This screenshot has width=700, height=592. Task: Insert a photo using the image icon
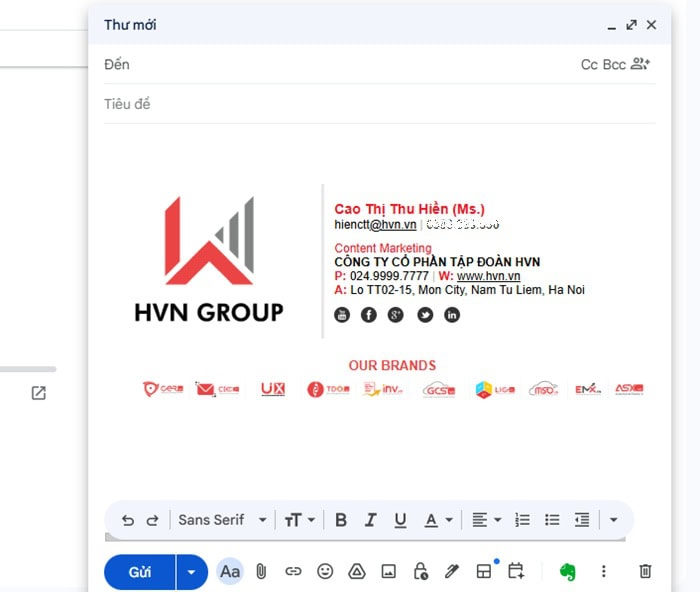[389, 572]
